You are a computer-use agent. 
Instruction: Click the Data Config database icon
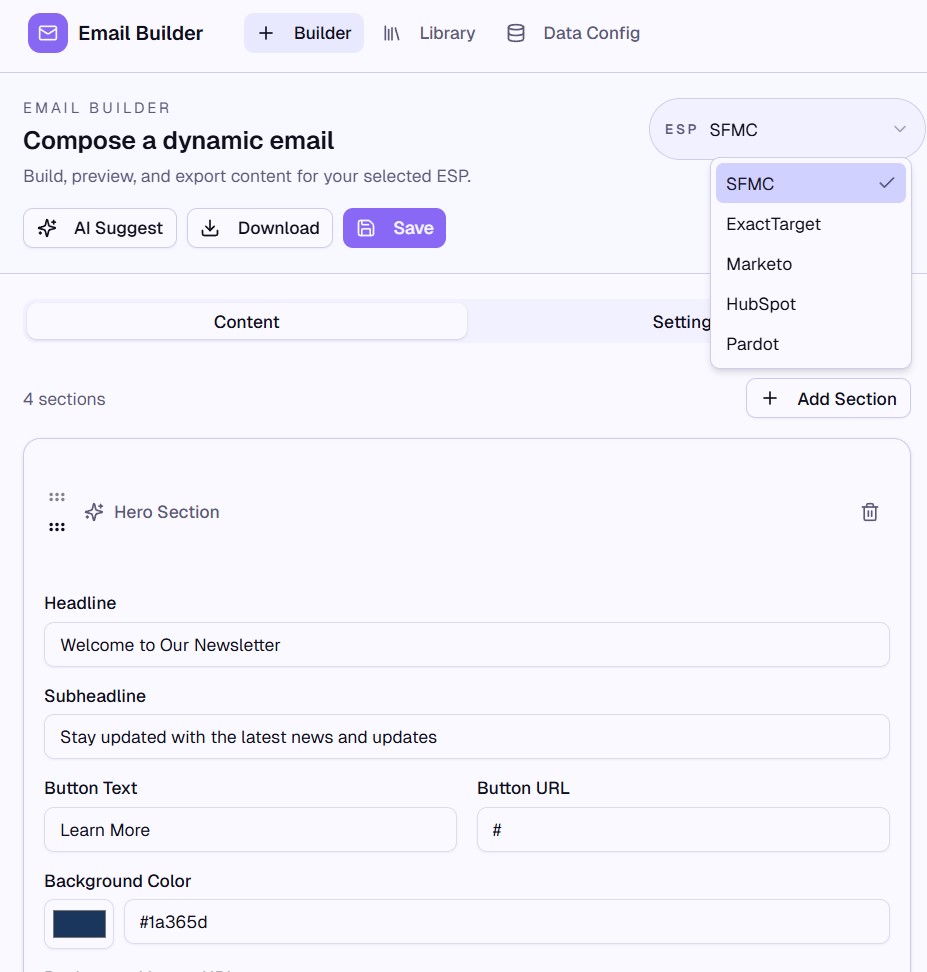pos(516,33)
